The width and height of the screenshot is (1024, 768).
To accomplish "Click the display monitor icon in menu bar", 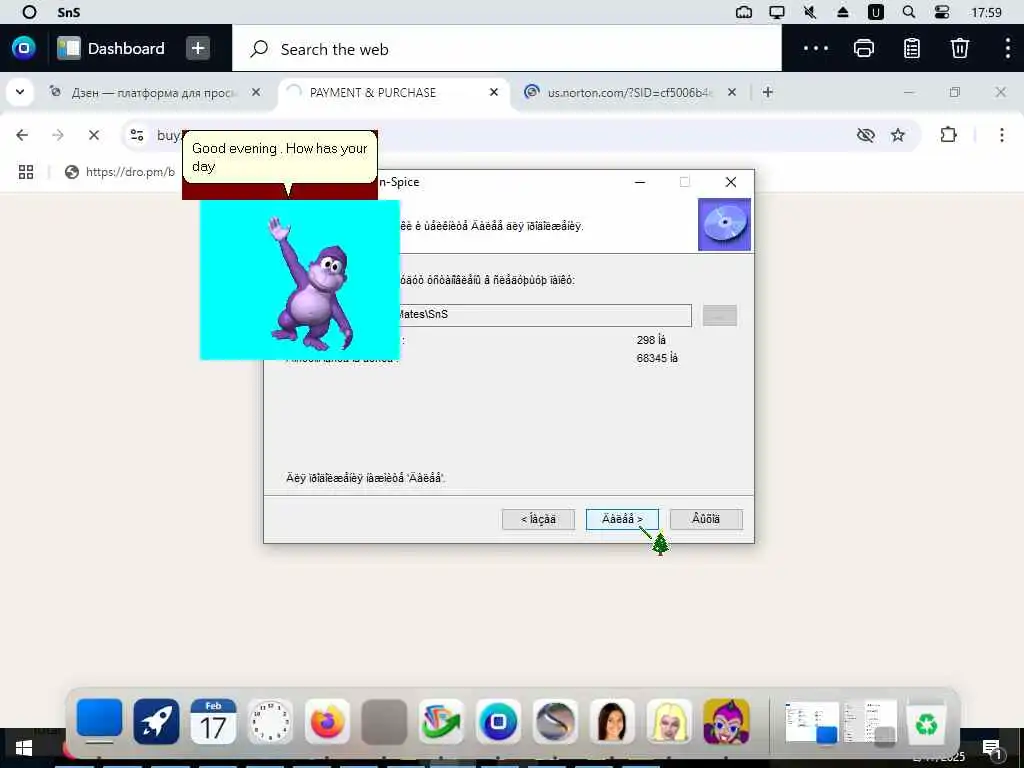I will pos(776,12).
